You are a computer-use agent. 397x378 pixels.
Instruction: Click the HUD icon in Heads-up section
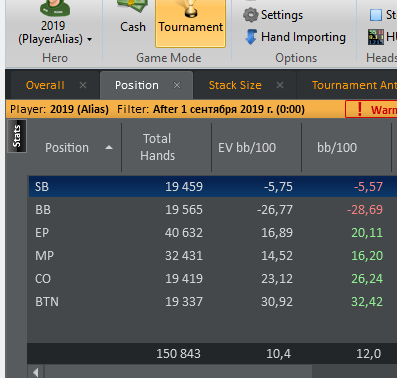tap(376, 37)
